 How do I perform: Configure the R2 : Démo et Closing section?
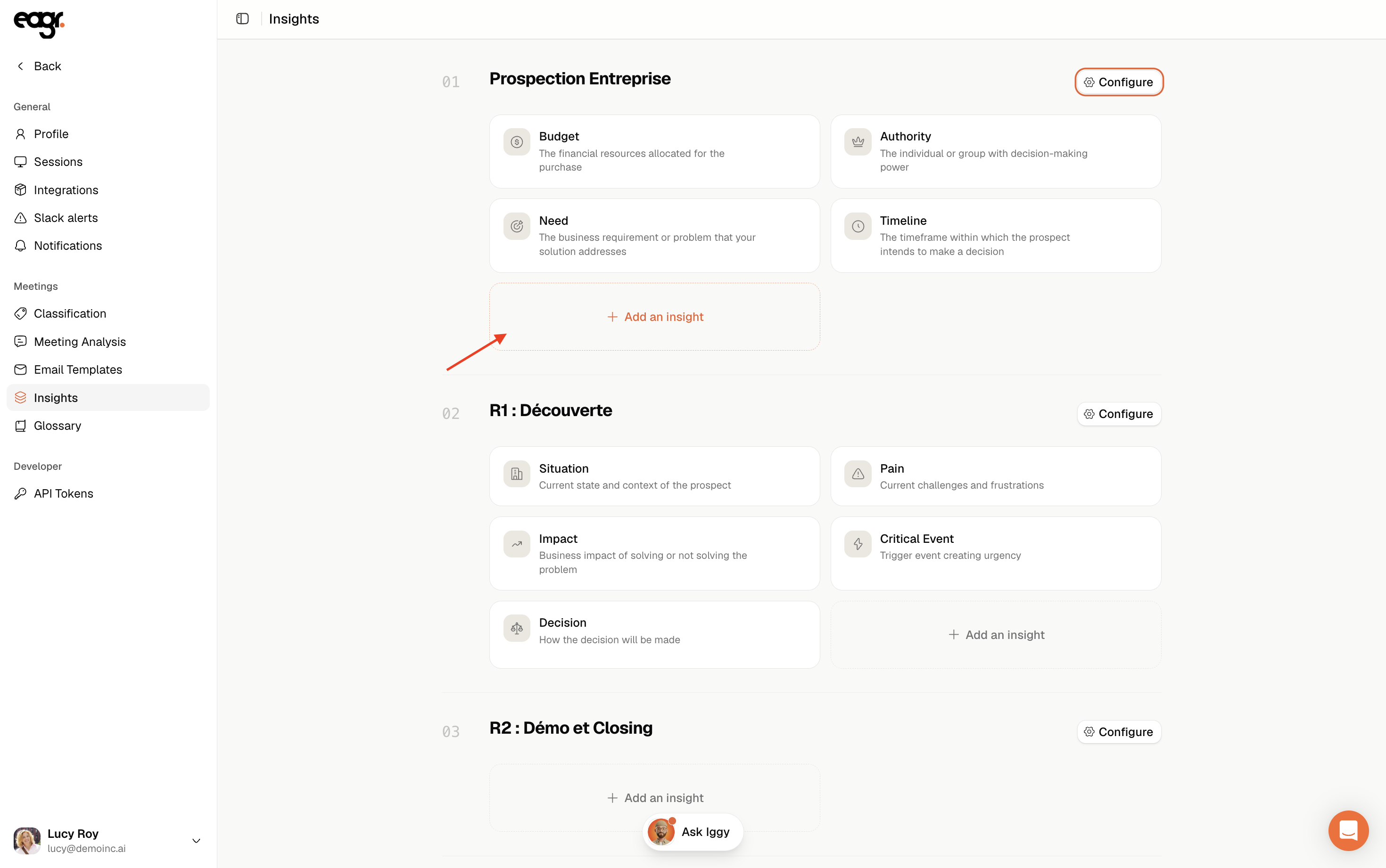1118,732
